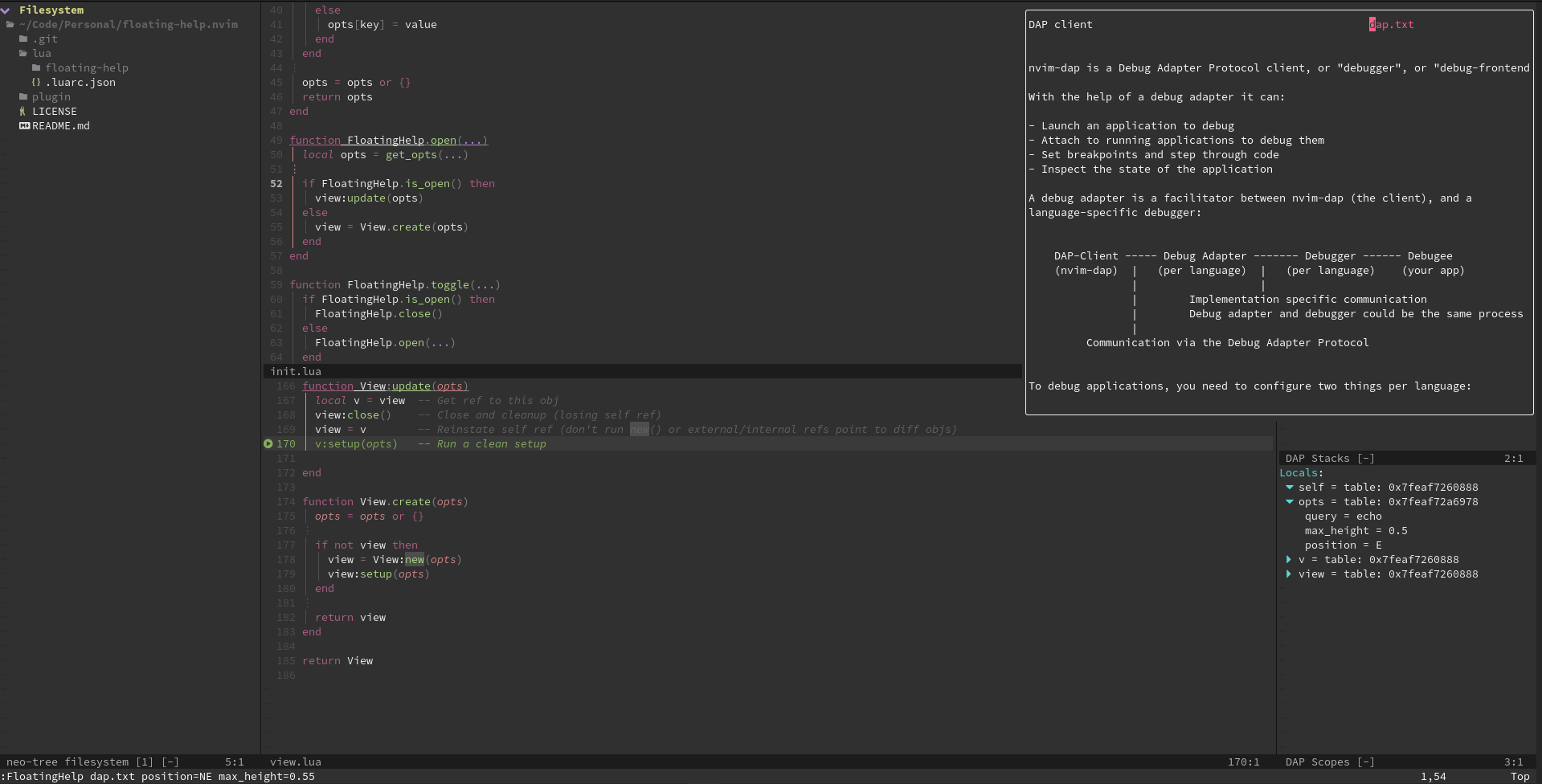
Task: Click 'Communication via the Debug Adapter Protocol' text
Action: coord(1227,342)
